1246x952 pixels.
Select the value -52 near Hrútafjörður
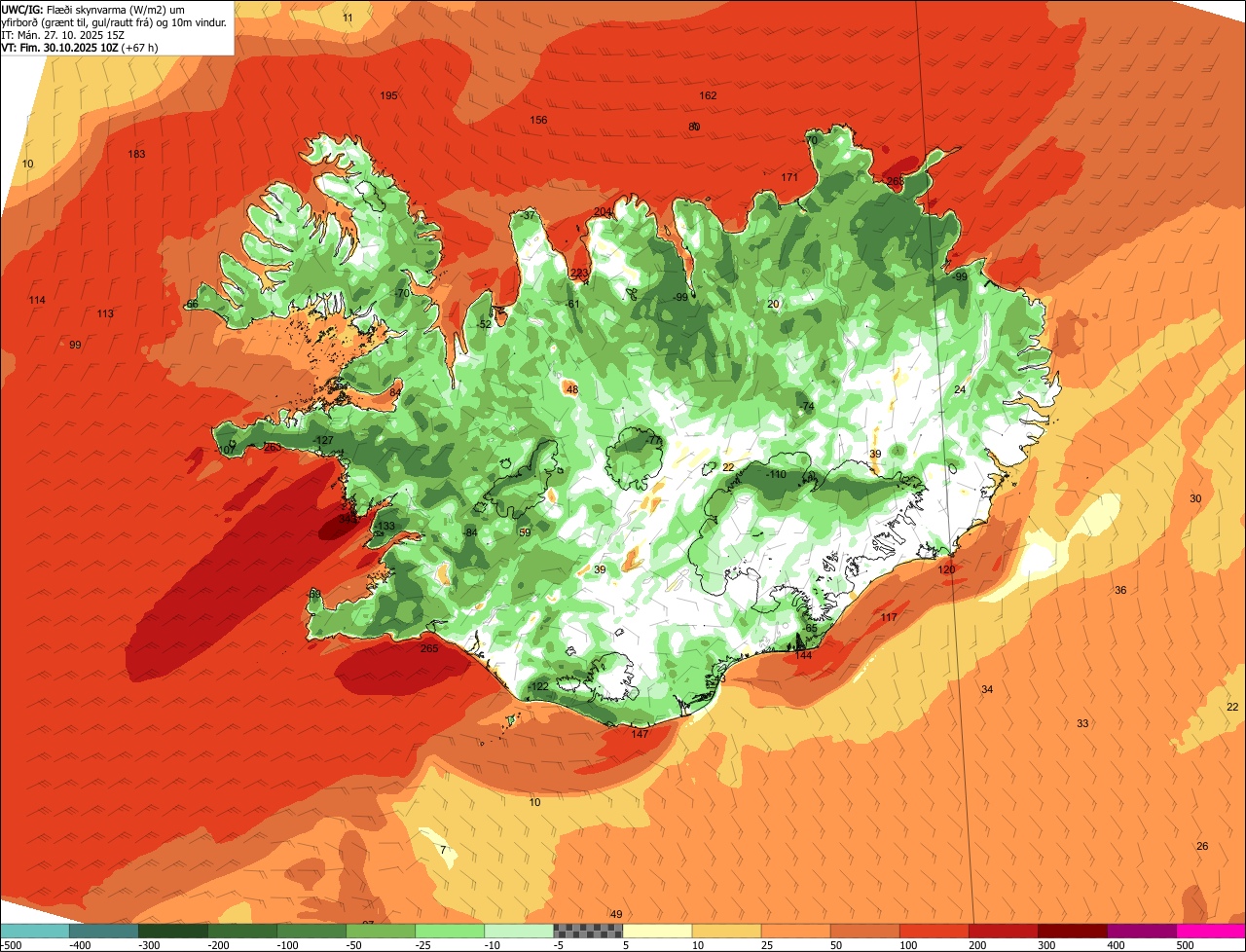(x=485, y=324)
